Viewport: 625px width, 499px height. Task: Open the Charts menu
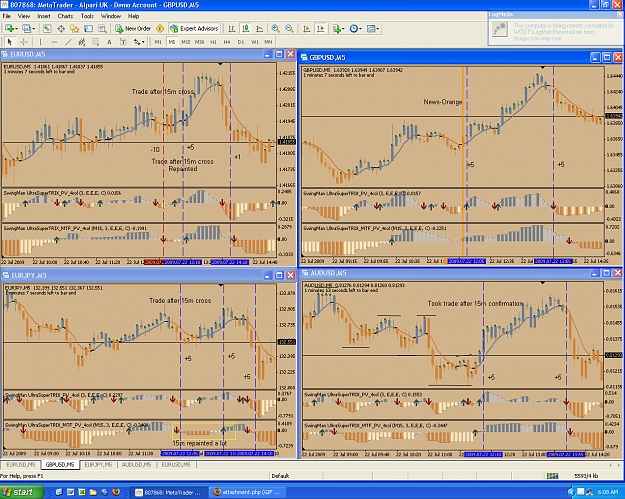pyautogui.click(x=65, y=16)
